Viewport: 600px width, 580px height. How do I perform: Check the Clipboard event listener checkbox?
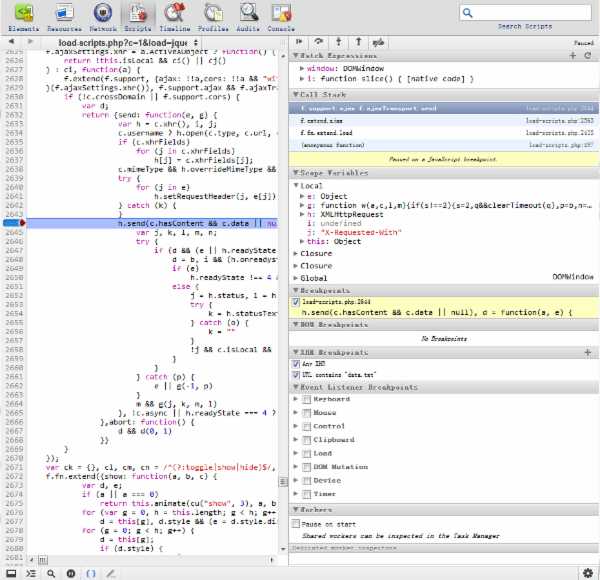click(x=307, y=440)
